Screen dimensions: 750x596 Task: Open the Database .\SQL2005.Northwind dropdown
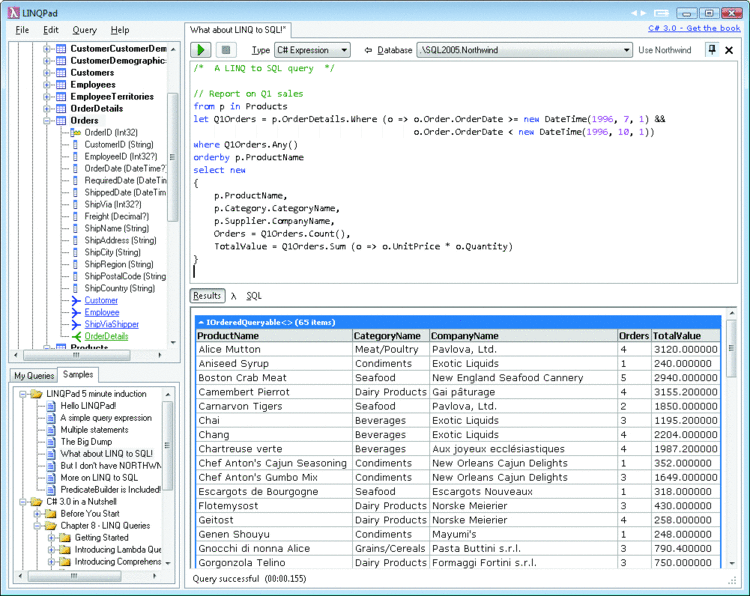pyautogui.click(x=525, y=50)
